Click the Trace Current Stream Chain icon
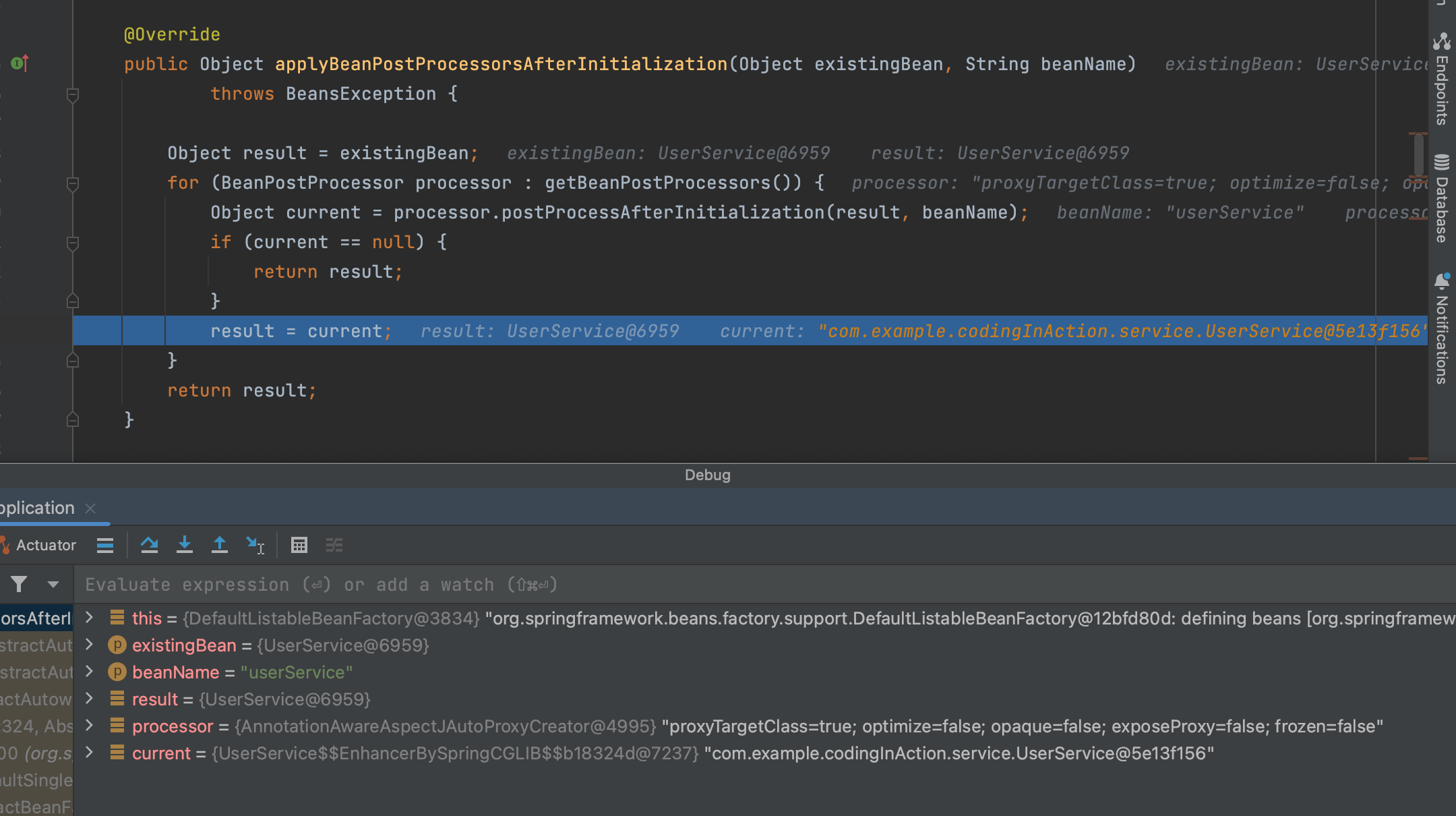The width and height of the screenshot is (1456, 816). point(334,545)
